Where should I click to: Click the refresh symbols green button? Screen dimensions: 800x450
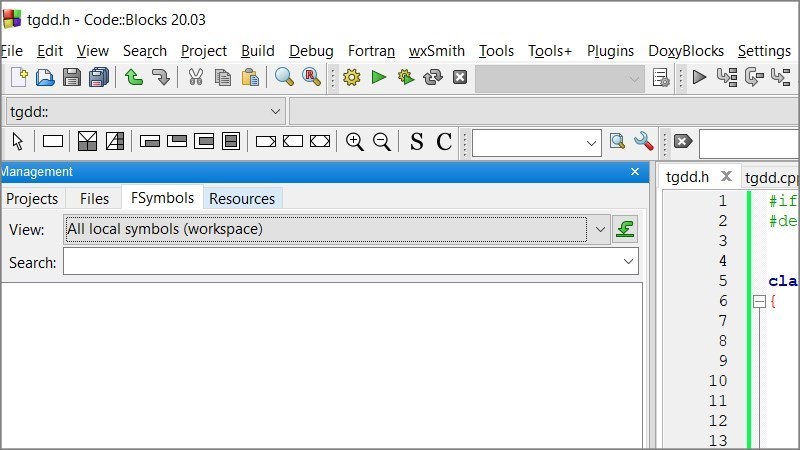pyautogui.click(x=625, y=229)
